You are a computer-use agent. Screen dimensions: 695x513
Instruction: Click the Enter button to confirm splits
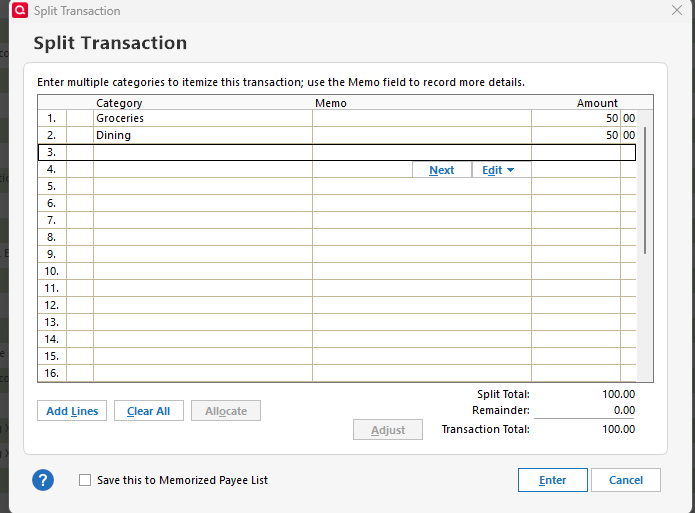(x=553, y=480)
